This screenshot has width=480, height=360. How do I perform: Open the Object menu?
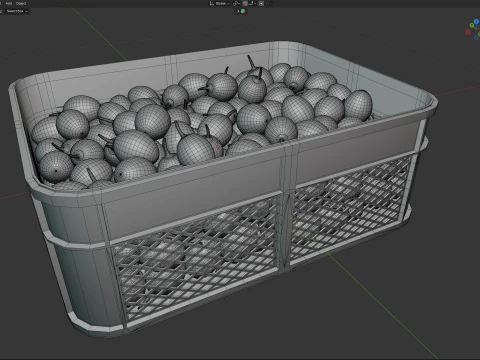click(21, 3)
